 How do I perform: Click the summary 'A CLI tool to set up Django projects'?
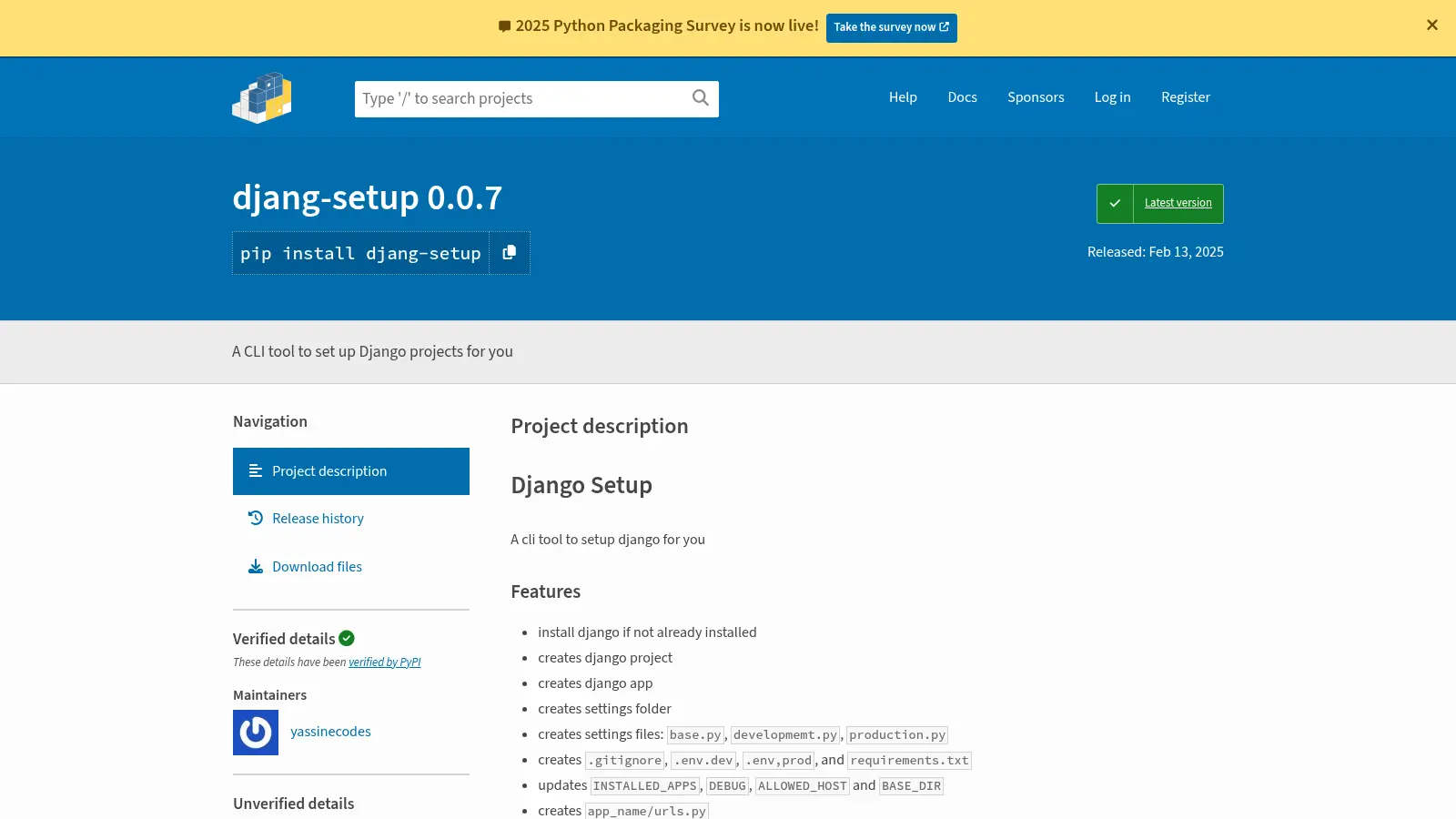(372, 352)
